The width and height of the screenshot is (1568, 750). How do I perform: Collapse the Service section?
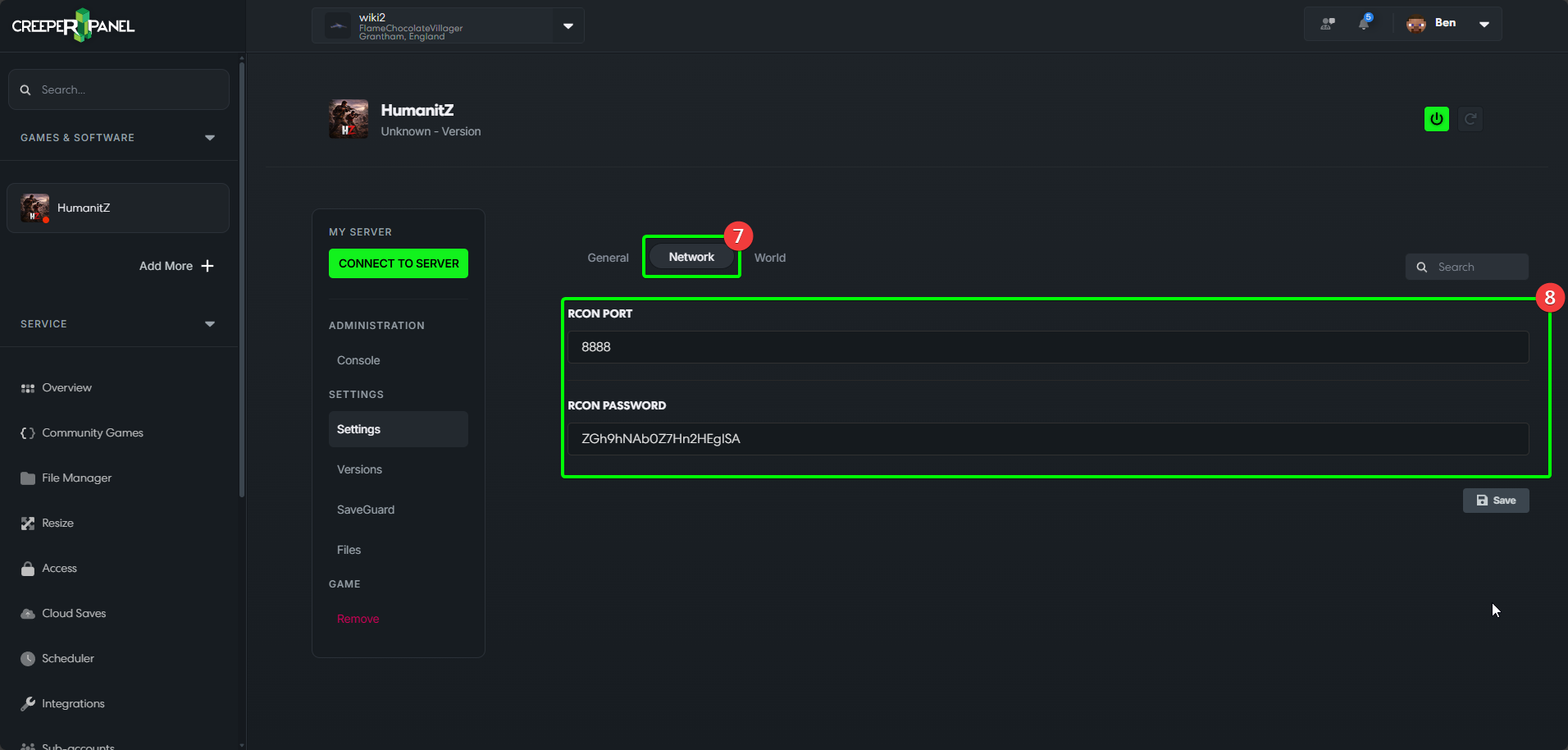coord(209,324)
